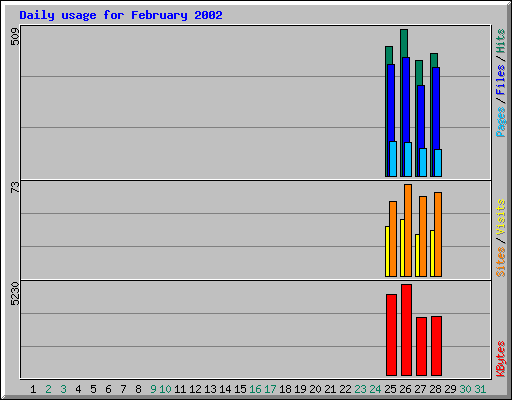
Task: Click the '509' axis maximum label
Action: coord(15,36)
